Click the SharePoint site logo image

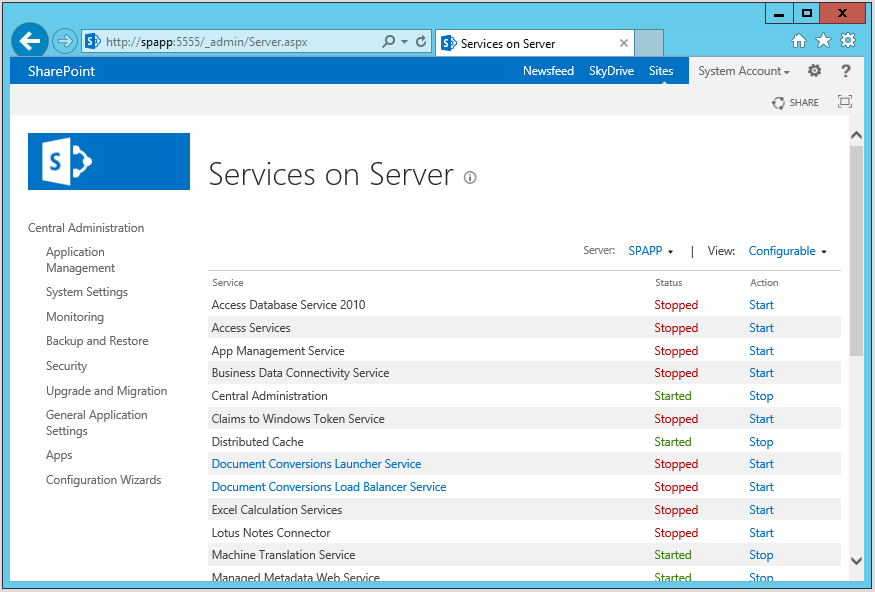pos(109,161)
